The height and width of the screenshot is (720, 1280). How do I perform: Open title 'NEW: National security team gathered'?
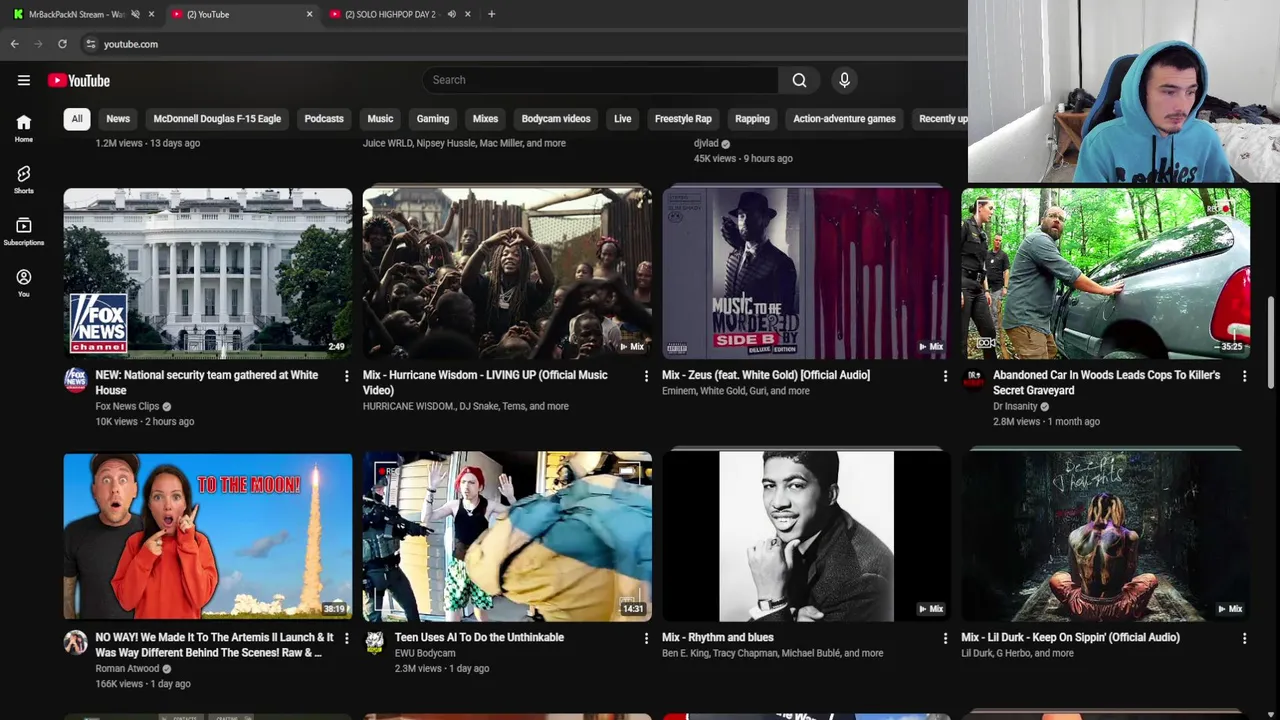pos(207,383)
